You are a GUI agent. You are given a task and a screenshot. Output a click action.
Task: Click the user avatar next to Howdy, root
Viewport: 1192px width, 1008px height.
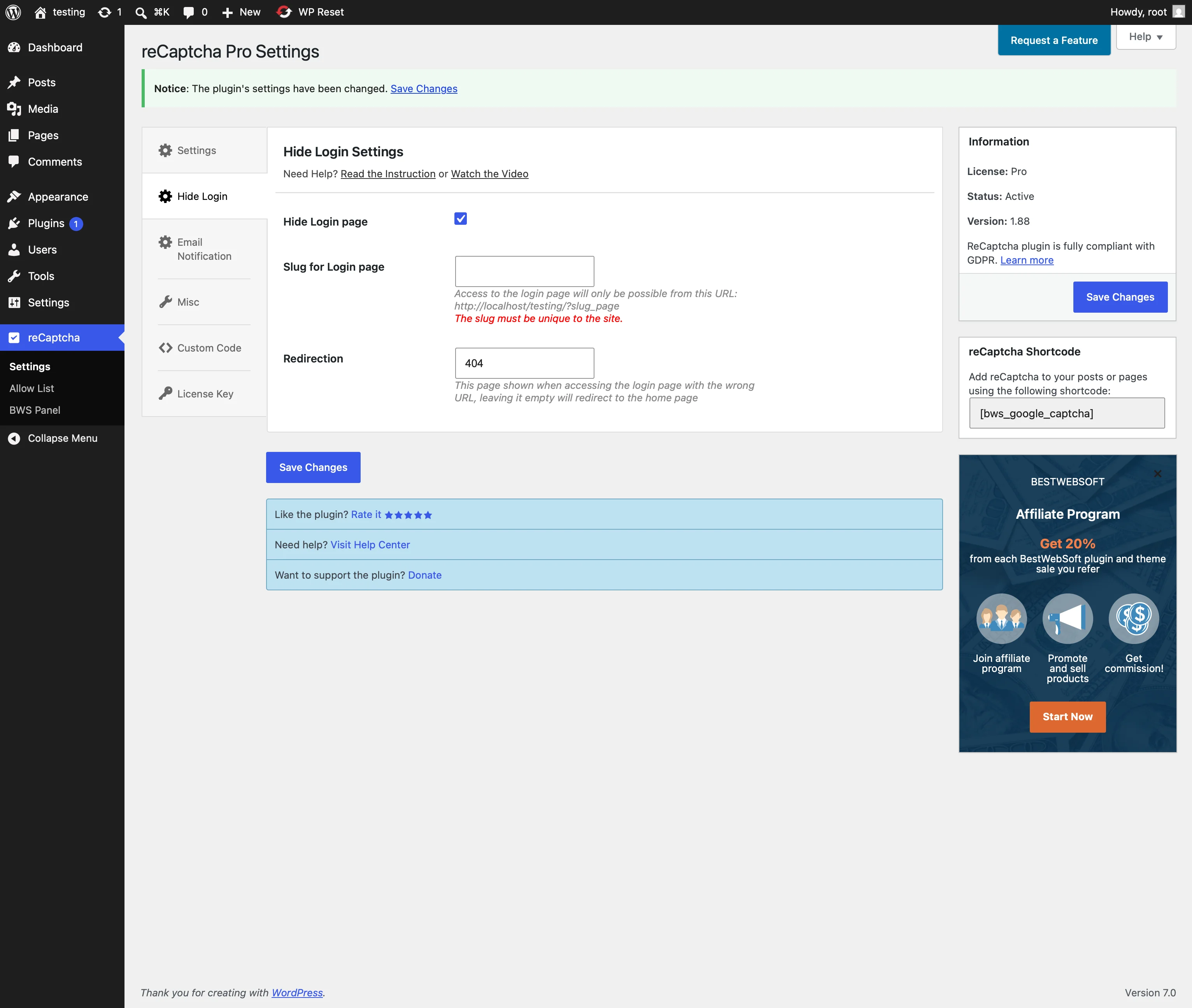coord(1178,12)
